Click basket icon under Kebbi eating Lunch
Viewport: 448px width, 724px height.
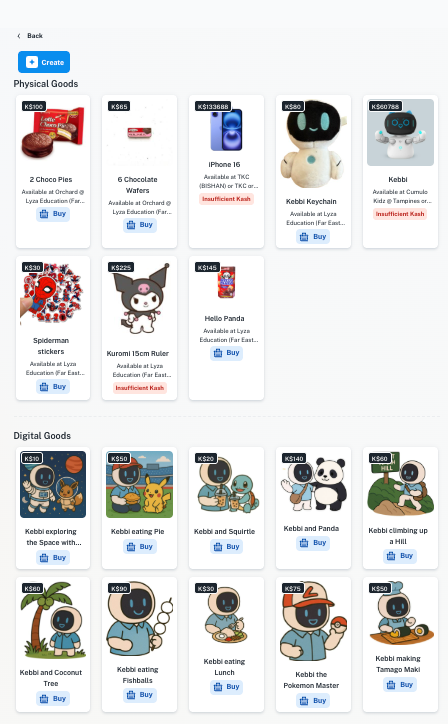(218, 687)
